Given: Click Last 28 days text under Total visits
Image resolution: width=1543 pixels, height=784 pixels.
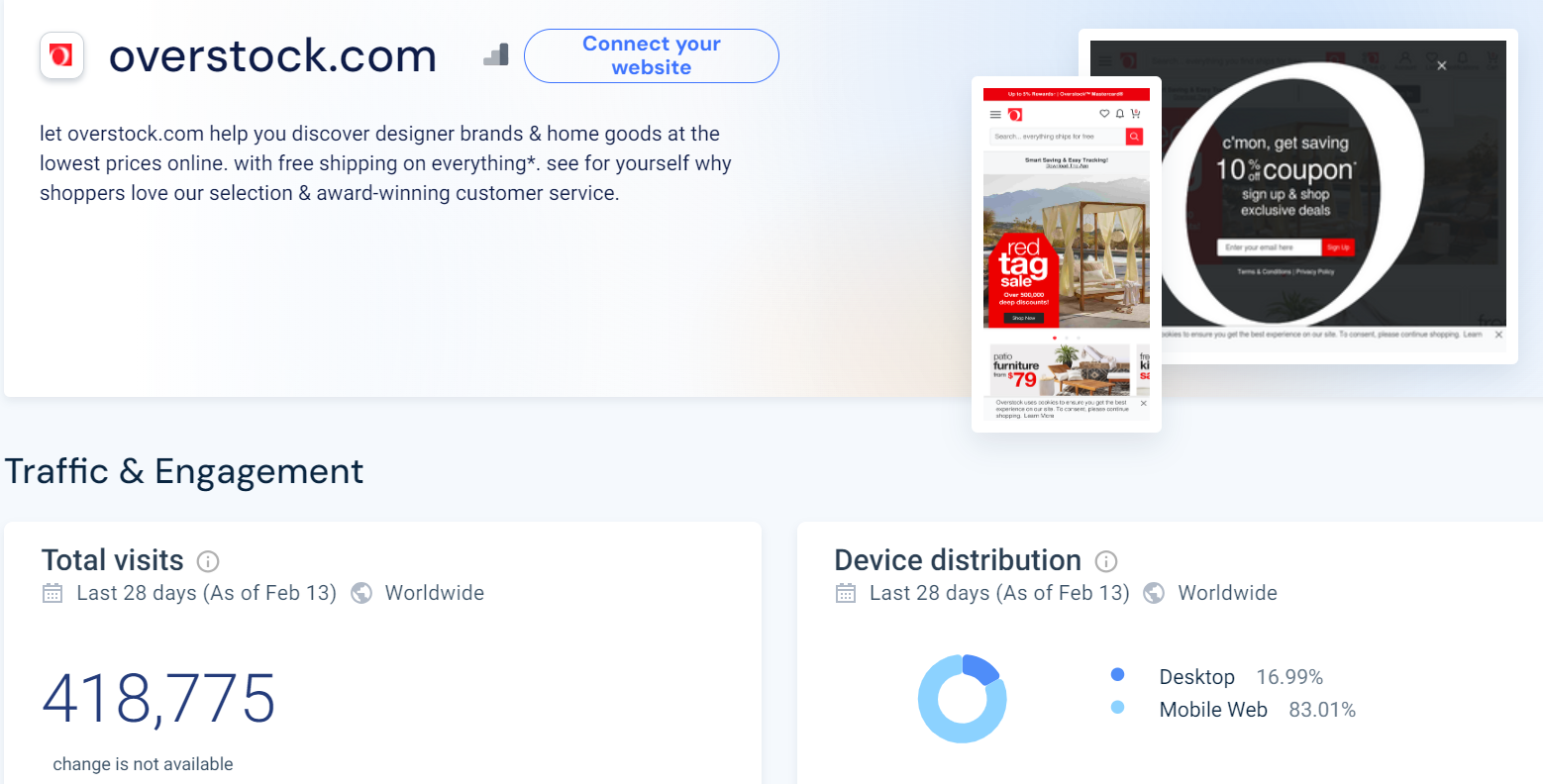Looking at the screenshot, I should coord(206,593).
